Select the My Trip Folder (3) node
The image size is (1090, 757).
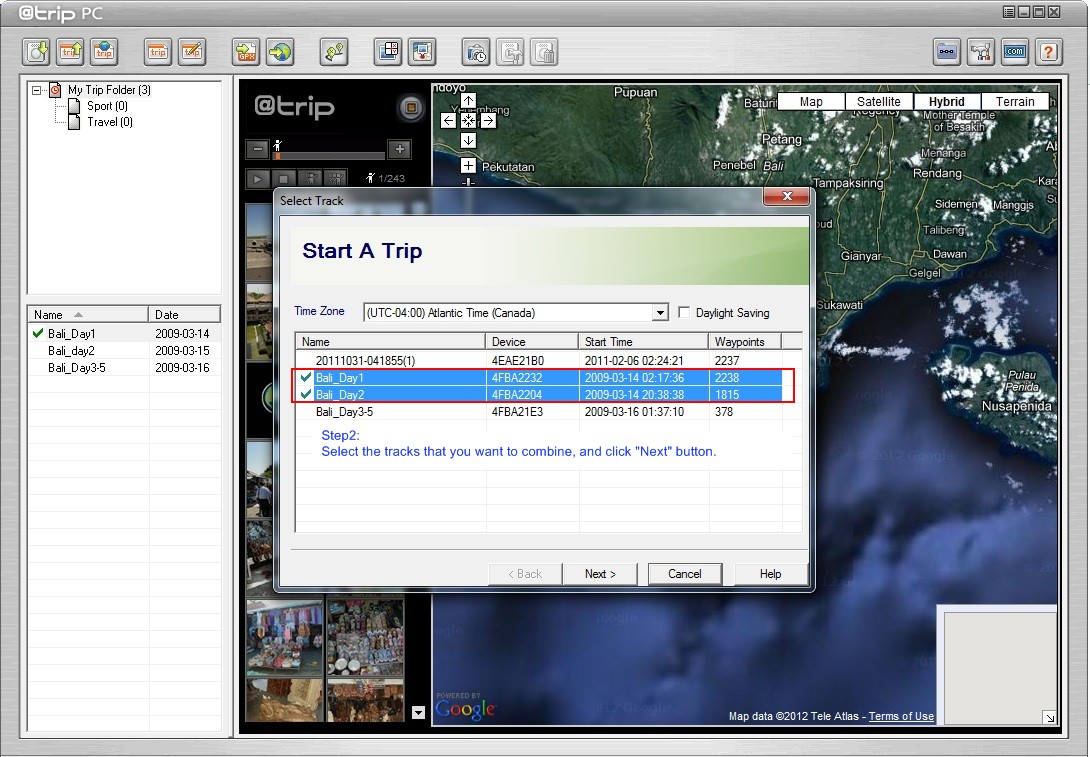(109, 90)
